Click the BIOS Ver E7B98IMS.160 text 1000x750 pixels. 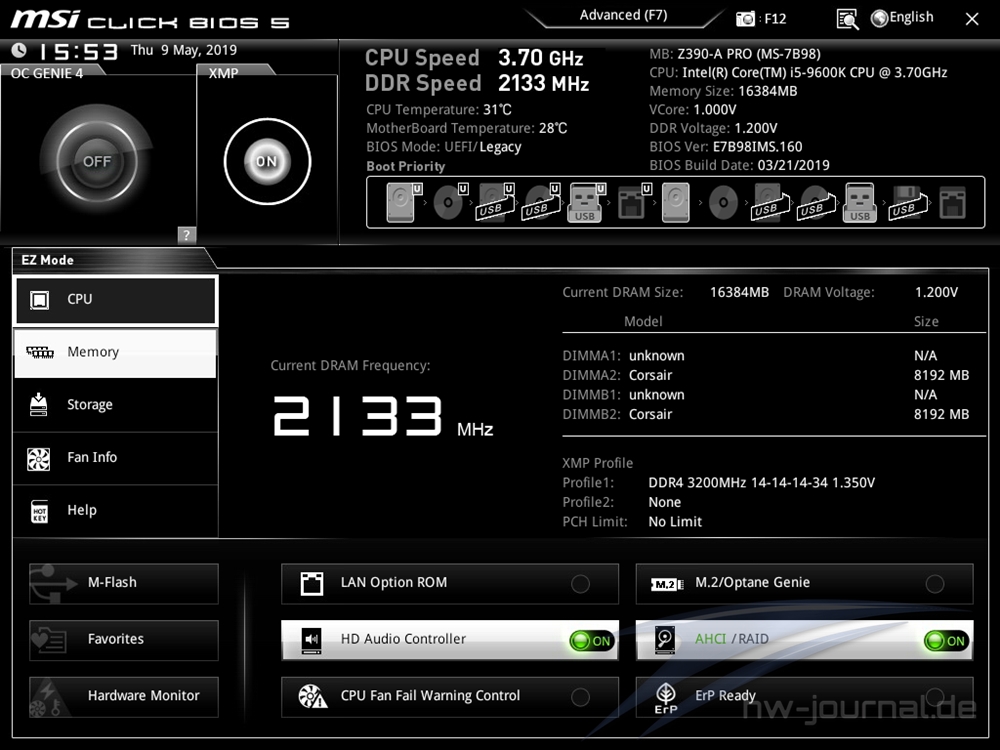click(726, 147)
